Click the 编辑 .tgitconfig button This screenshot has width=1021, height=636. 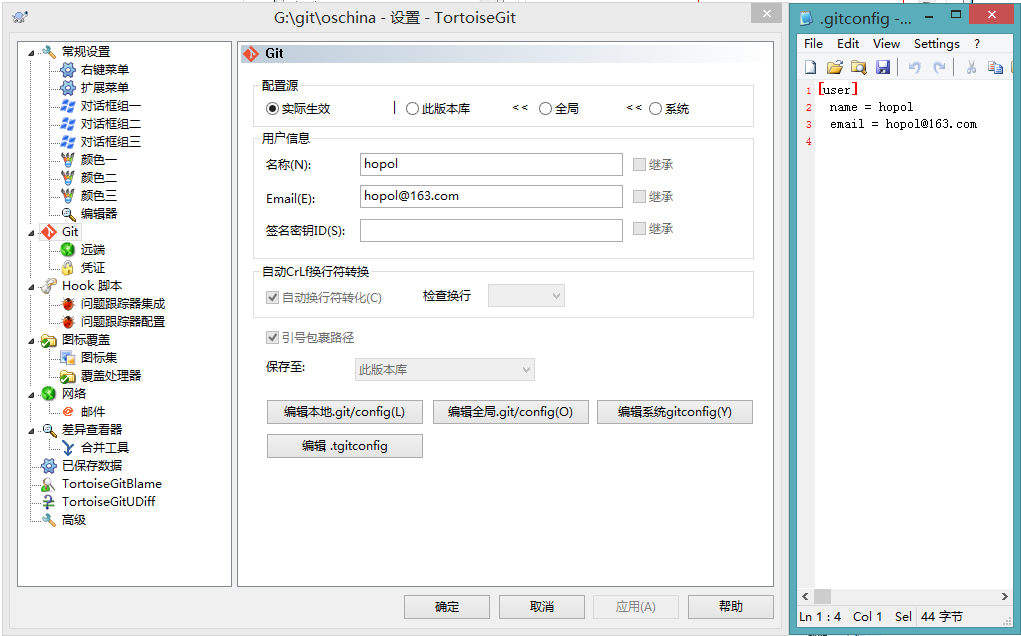tap(344, 446)
